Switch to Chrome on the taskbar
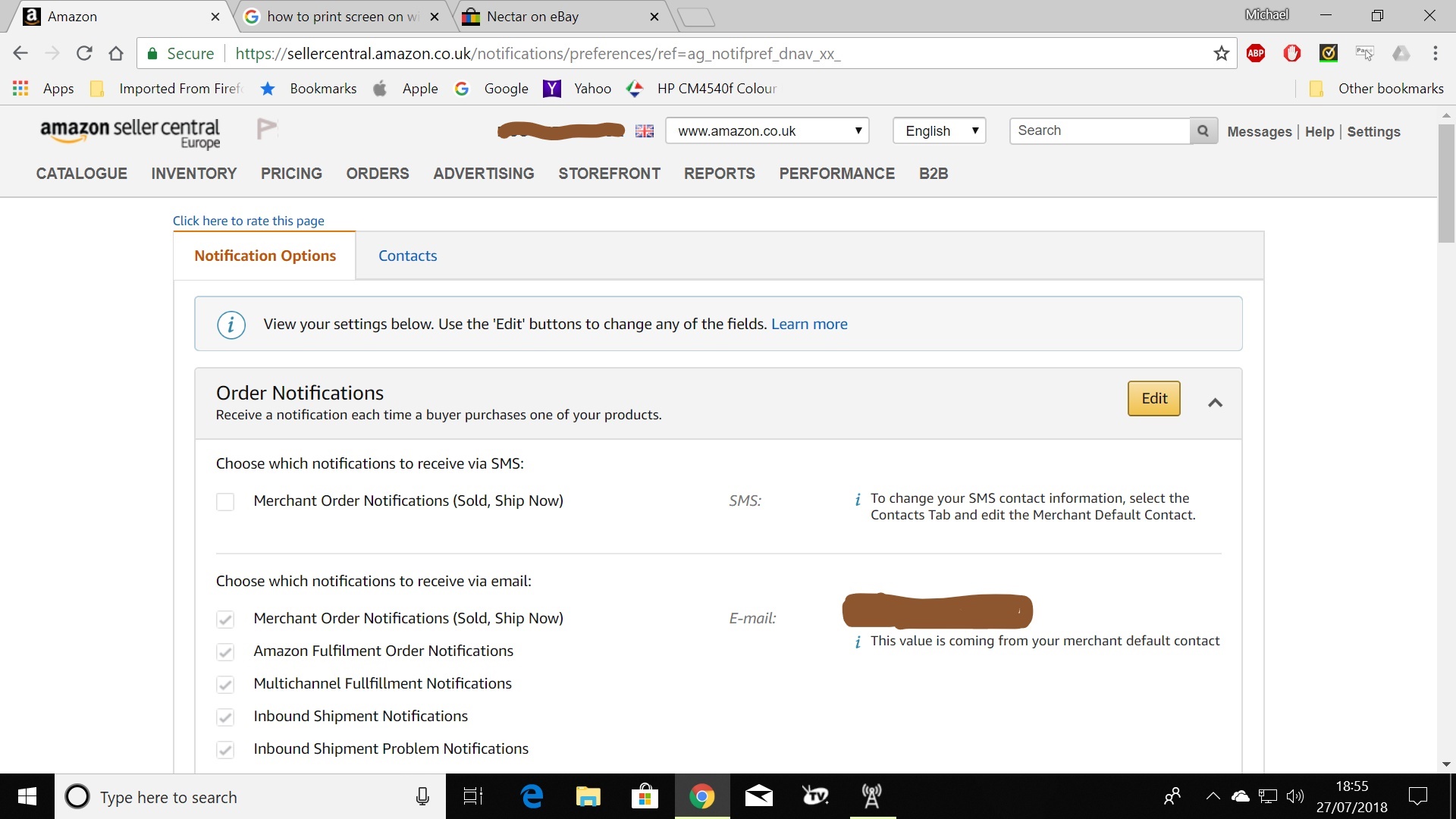 [701, 796]
